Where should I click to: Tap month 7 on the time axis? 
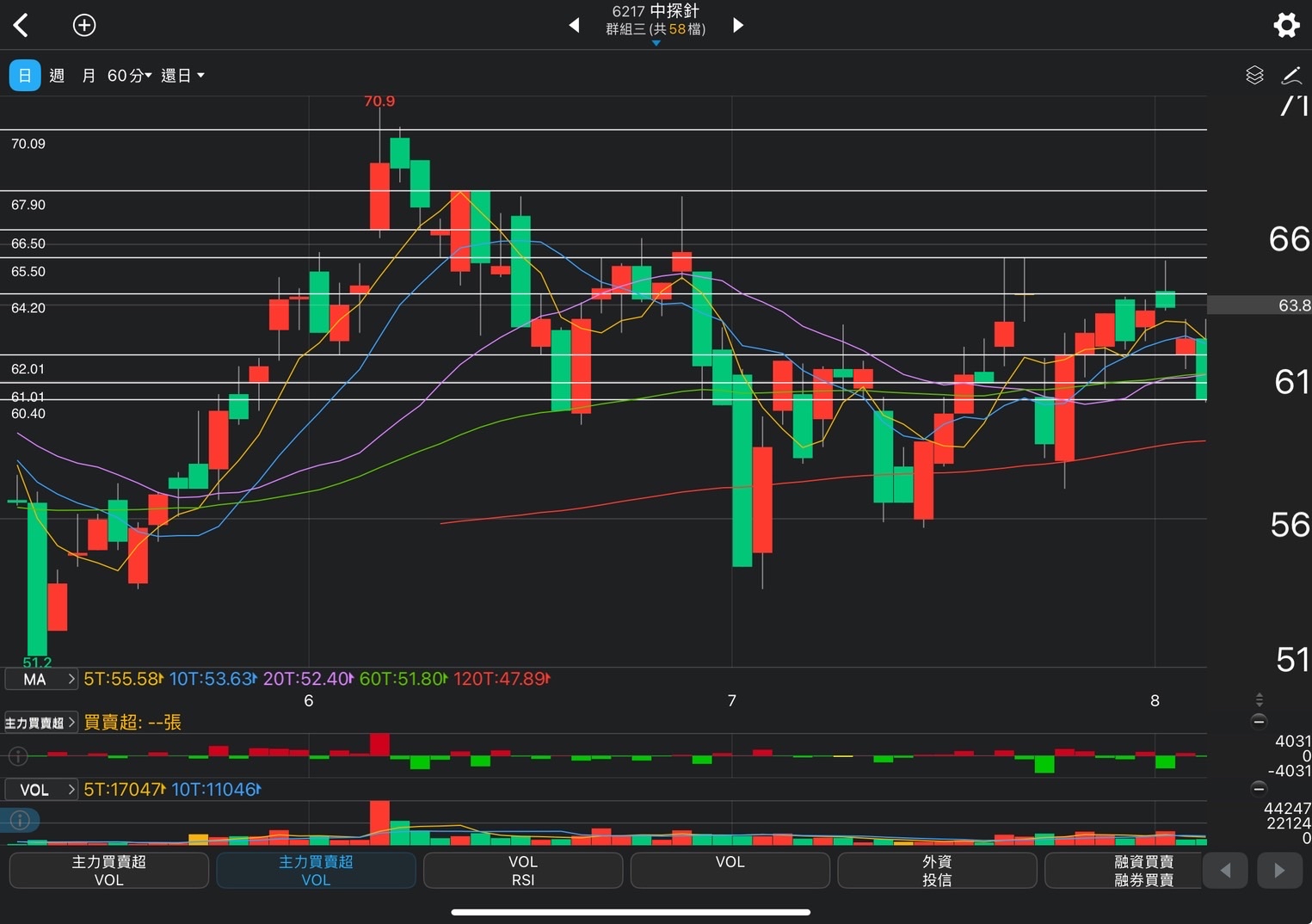click(732, 701)
